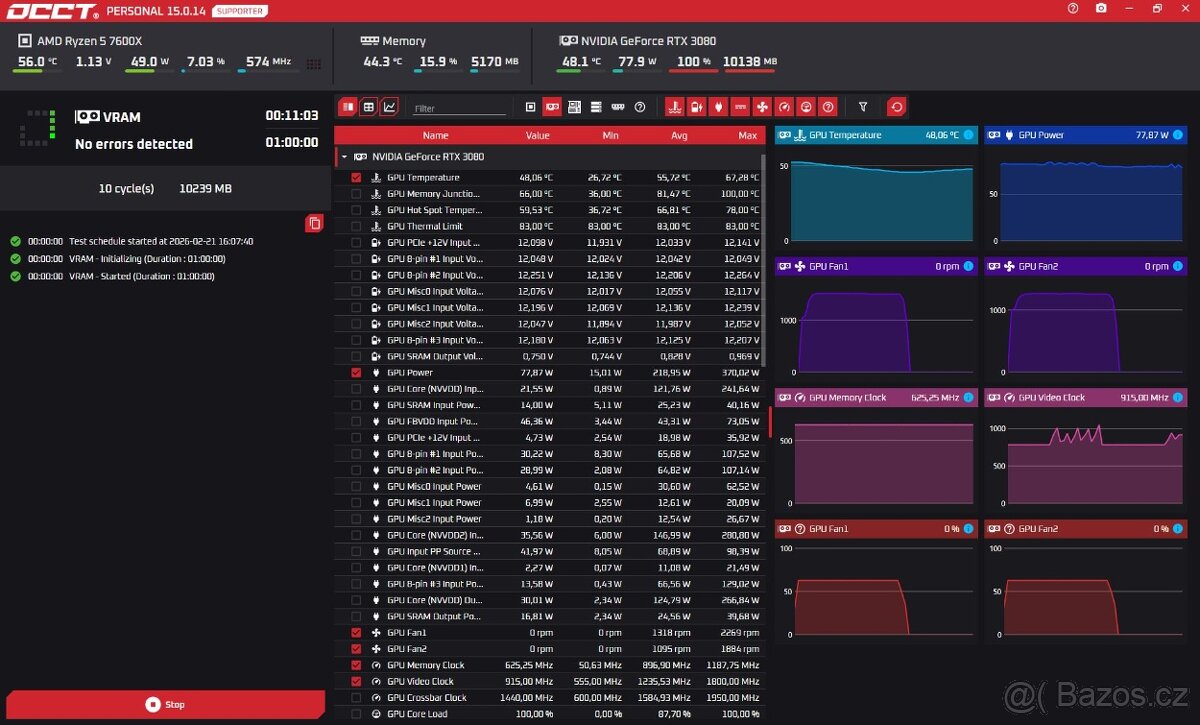This screenshot has width=1200, height=725.
Task: Sort sensors by the Max column header
Action: click(x=747, y=136)
